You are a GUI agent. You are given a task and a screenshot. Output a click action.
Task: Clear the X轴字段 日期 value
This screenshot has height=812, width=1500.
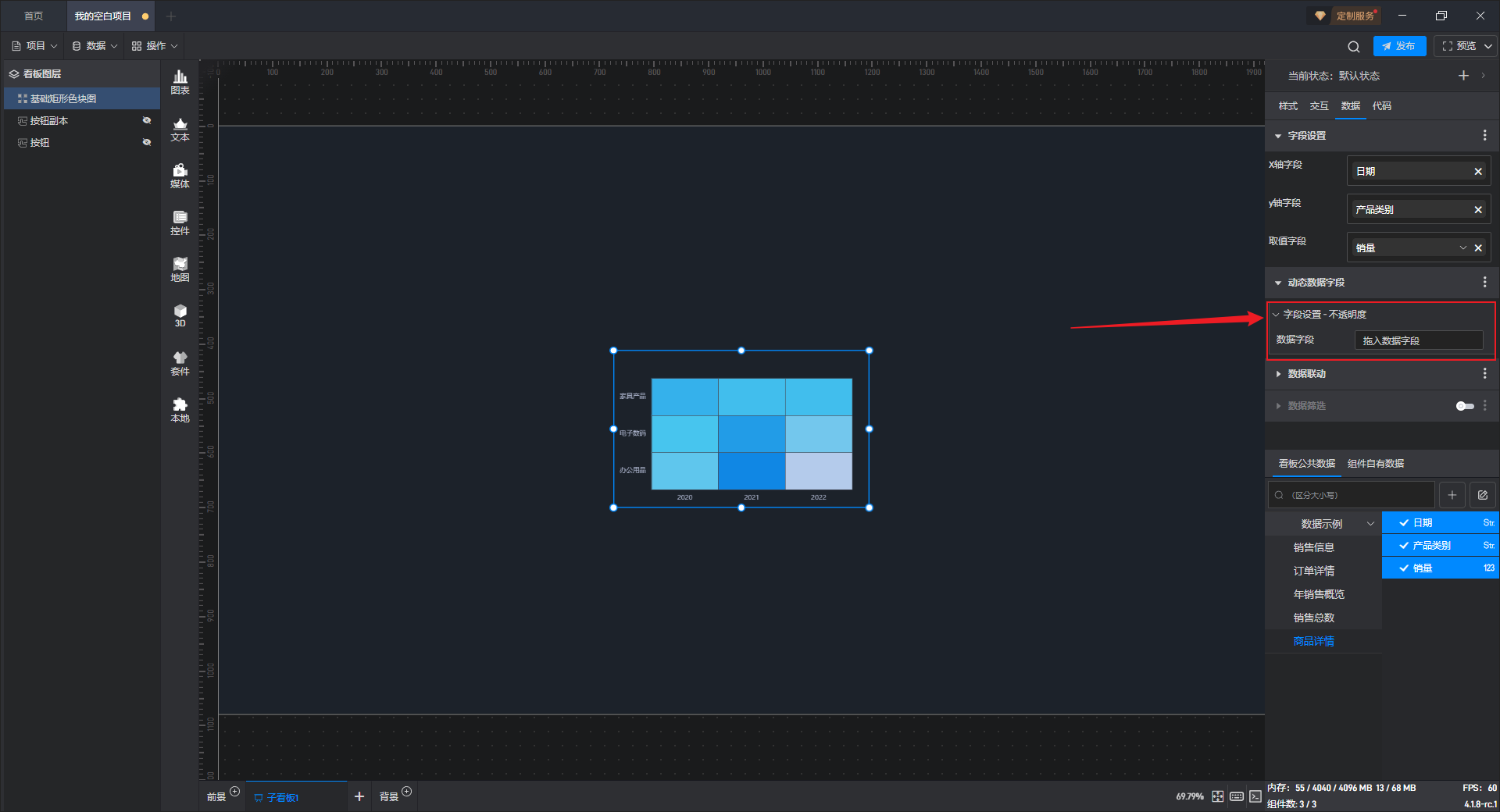tap(1478, 172)
